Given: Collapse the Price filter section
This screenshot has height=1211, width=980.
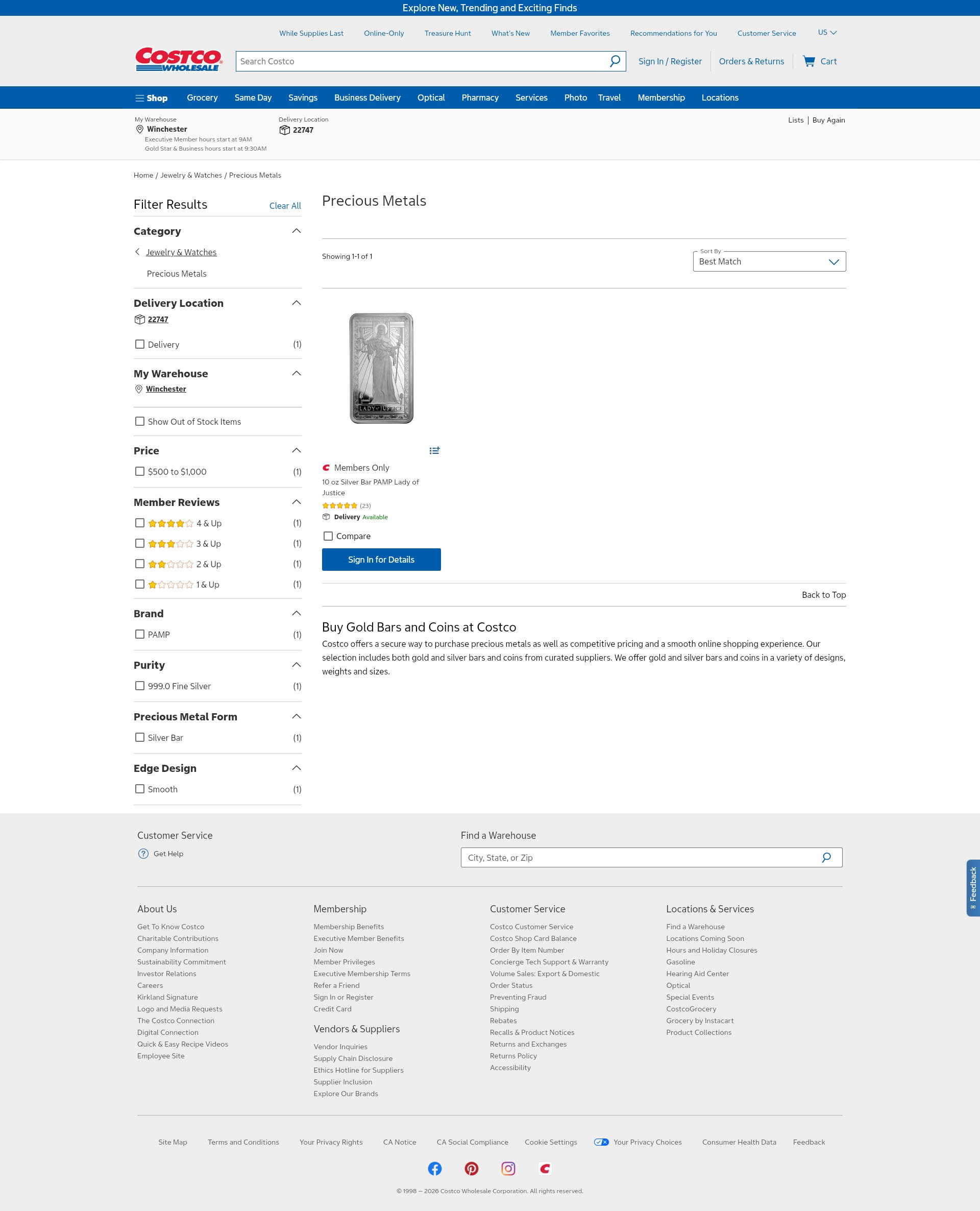Looking at the screenshot, I should pos(297,450).
